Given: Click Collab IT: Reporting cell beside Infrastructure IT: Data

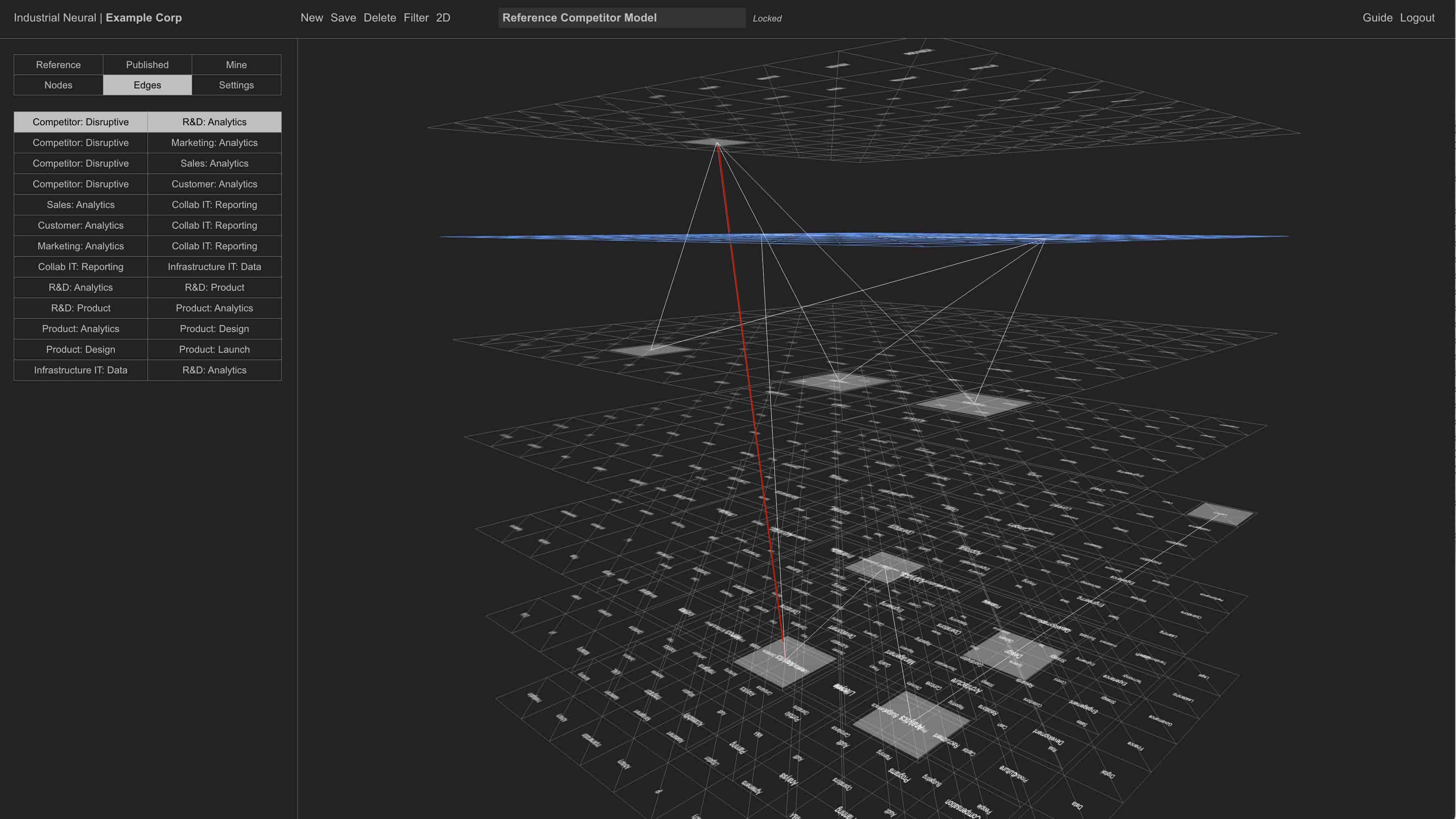Looking at the screenshot, I should click(81, 267).
